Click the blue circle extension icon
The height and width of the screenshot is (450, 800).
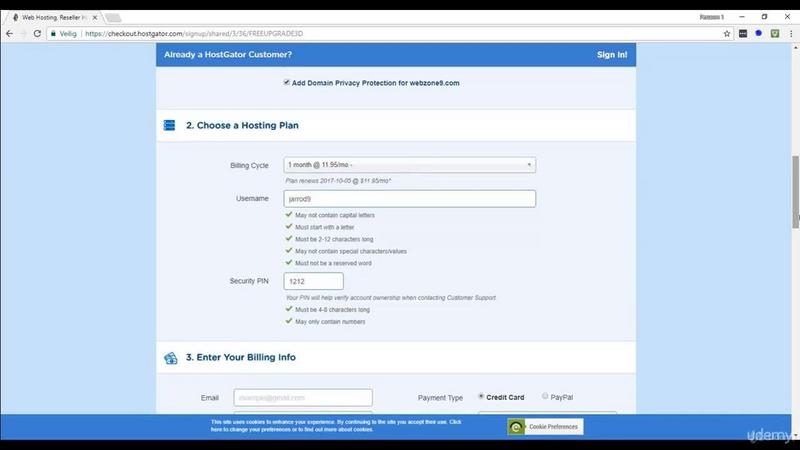[x=759, y=33]
